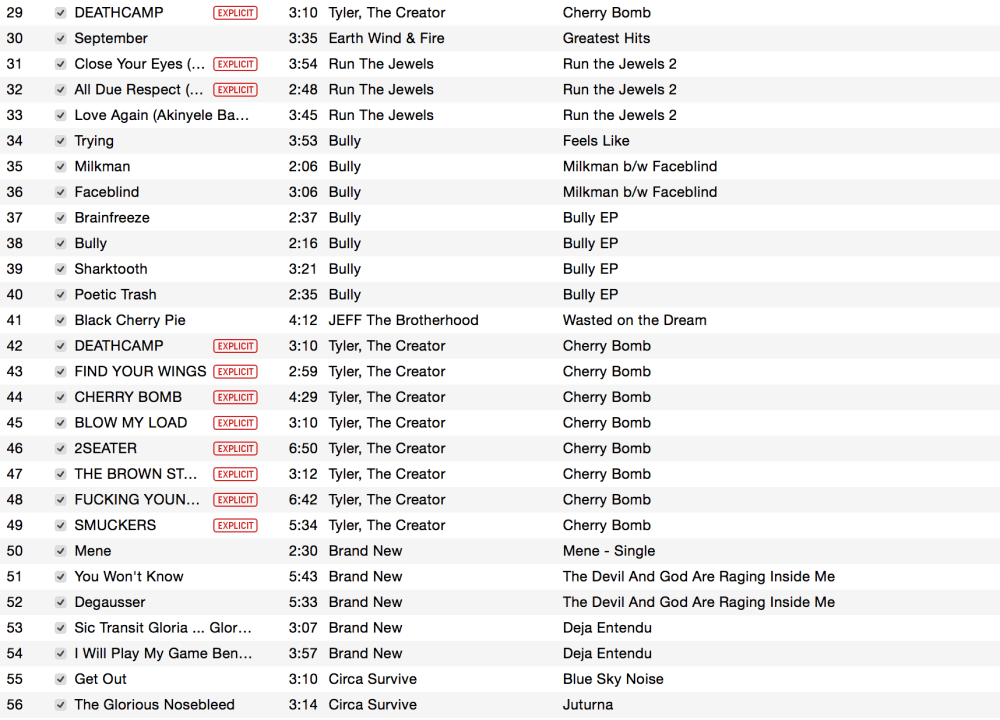This screenshot has height=720, width=1000.
Task: Toggle the checkbox beside Get Out
Action: (x=61, y=680)
